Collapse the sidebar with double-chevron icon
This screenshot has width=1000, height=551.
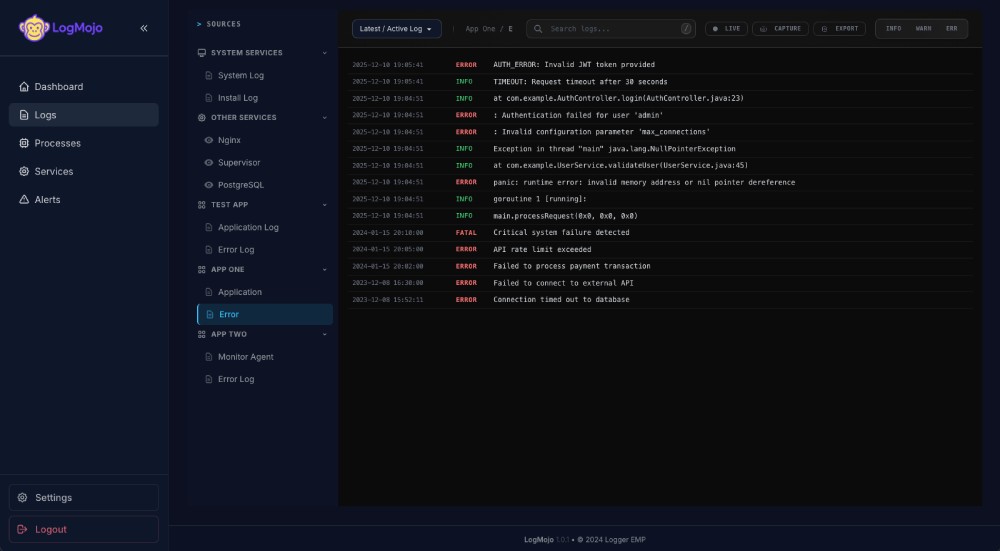click(144, 28)
